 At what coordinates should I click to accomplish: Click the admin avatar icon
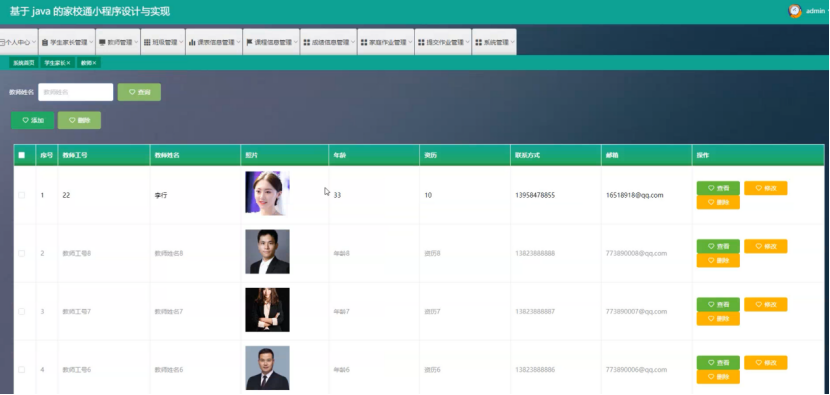795,11
